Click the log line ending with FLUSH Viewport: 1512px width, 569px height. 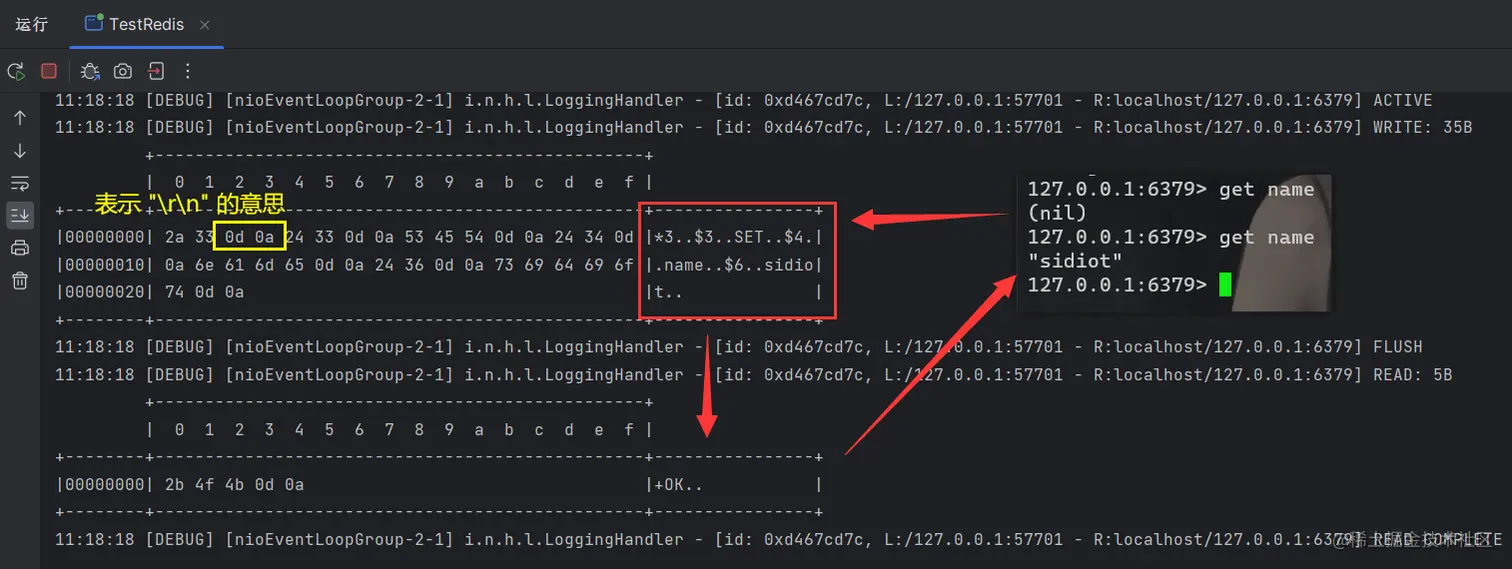pos(739,347)
